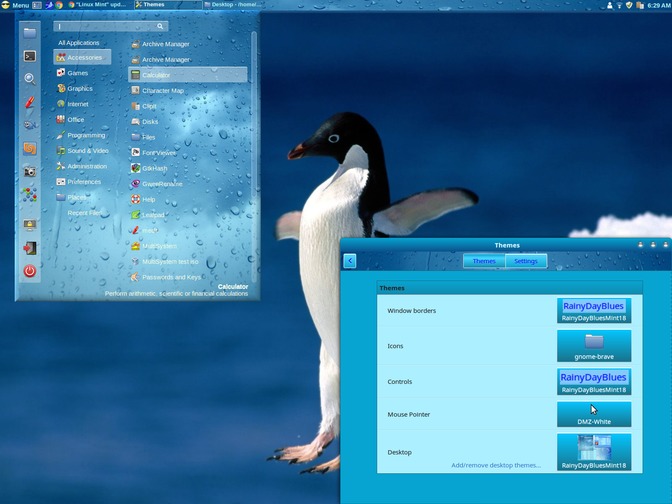The image size is (672, 504).
Task: Click the update manager shield tray icon
Action: coord(629,5)
